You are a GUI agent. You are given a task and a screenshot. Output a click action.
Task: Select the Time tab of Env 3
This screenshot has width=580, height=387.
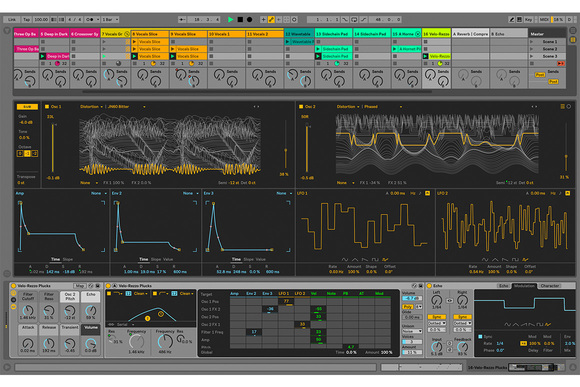236,259
